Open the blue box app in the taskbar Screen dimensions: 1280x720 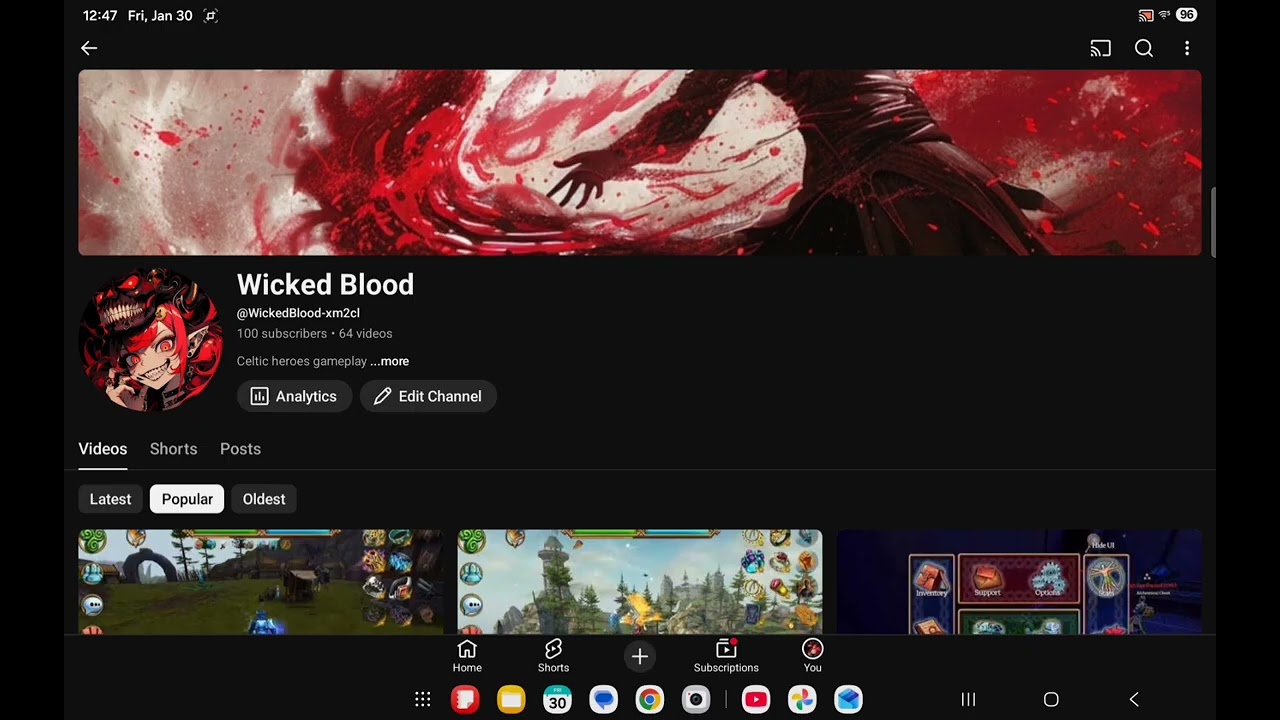848,699
